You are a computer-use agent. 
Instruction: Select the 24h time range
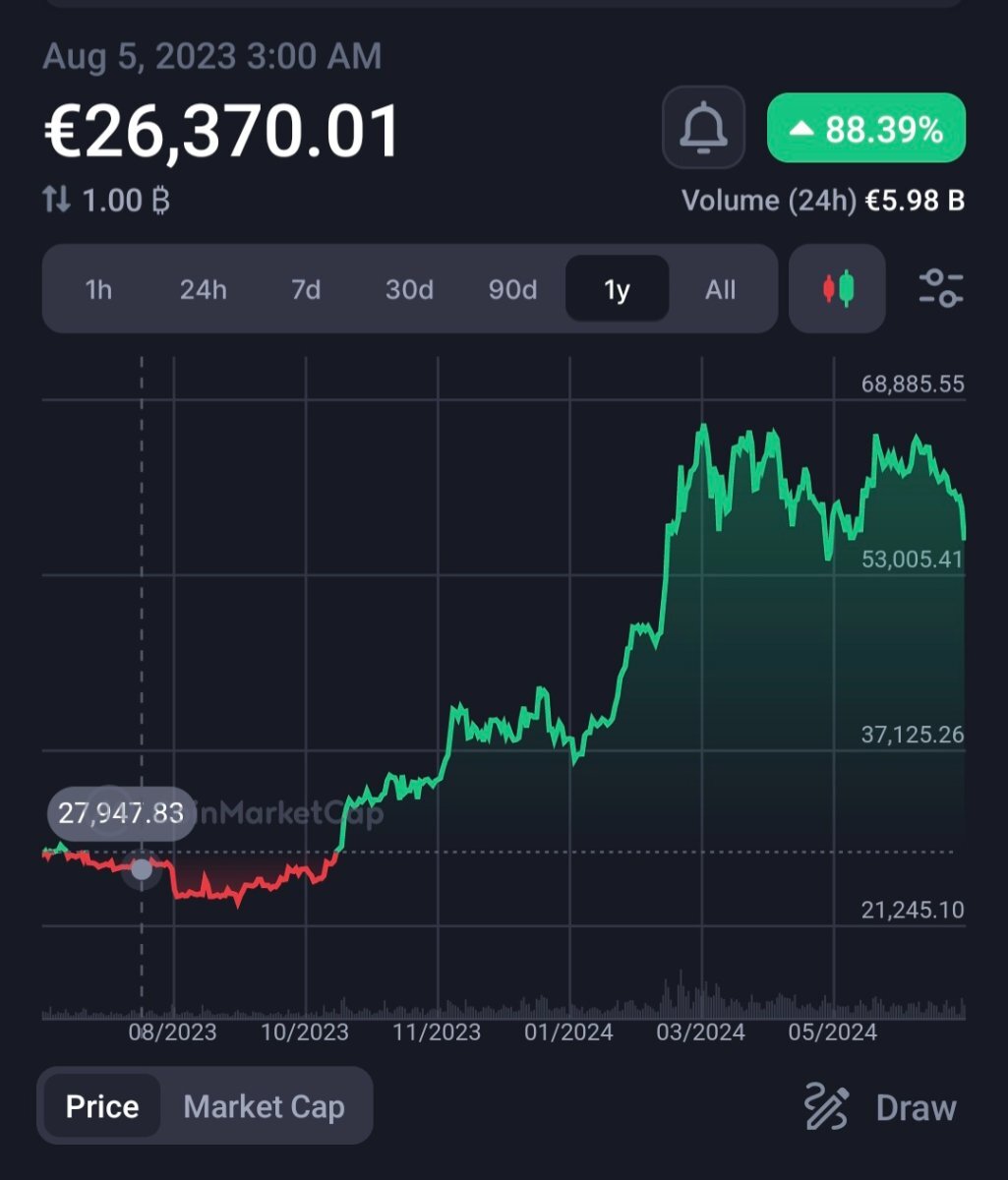click(203, 290)
